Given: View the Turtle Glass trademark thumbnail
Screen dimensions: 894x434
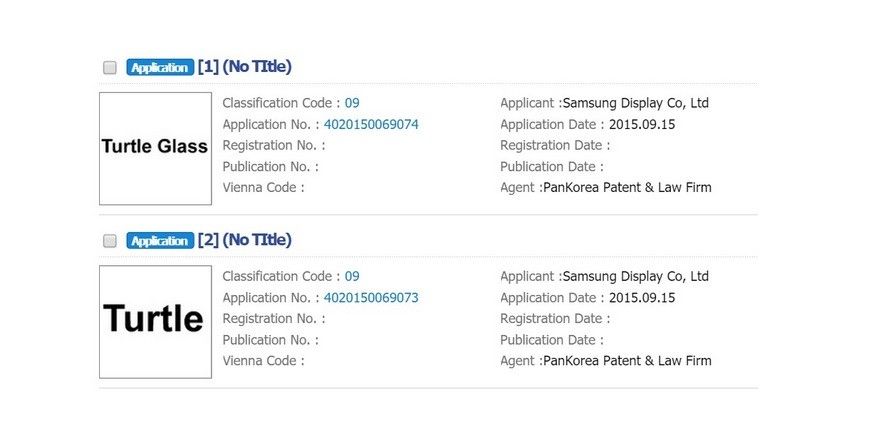Looking at the screenshot, I should coord(155,148).
